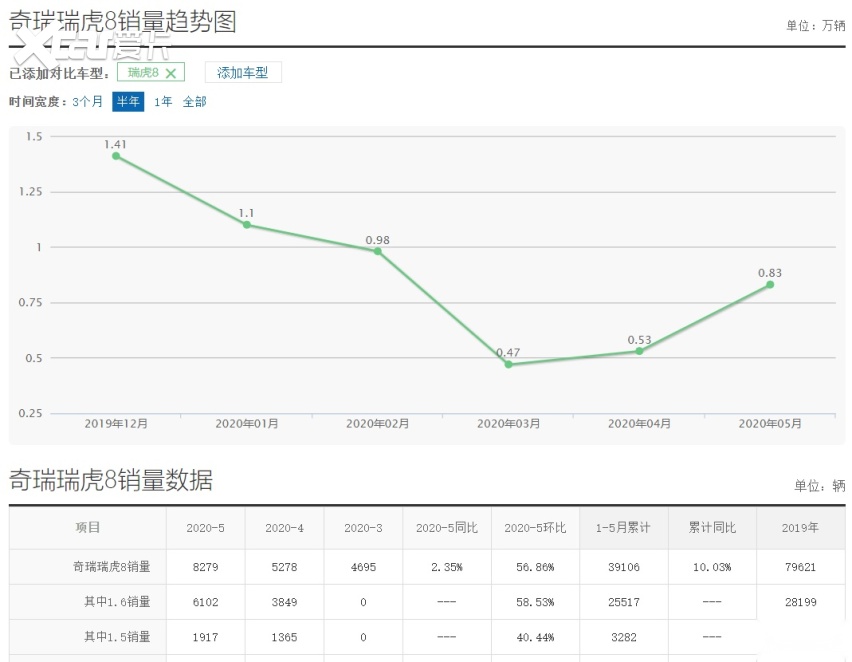Viewport: 852px width, 662px height.
Task: Click the 2020年05月 x-axis label
Action: tap(770, 424)
